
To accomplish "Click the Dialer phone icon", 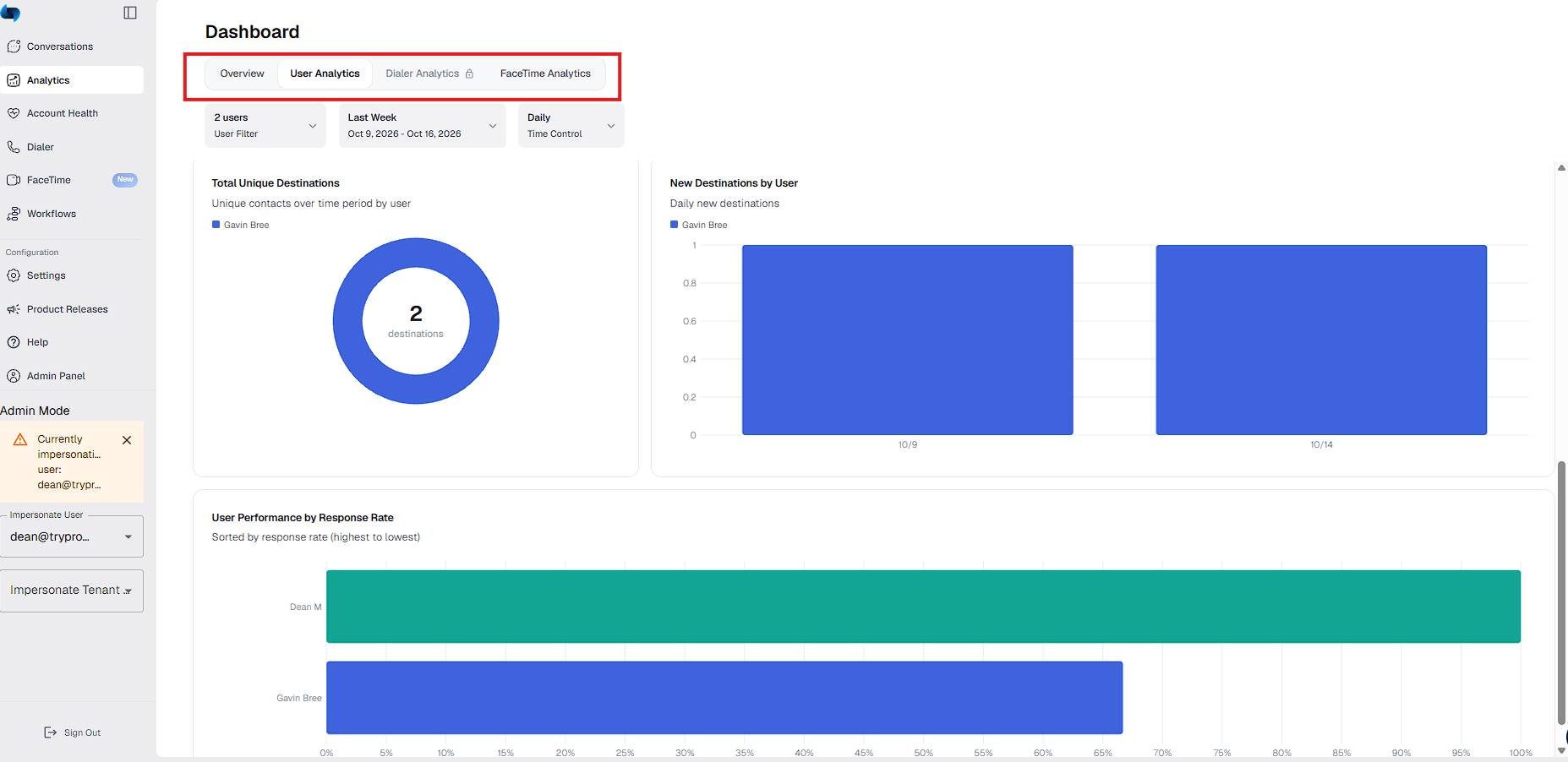I will pyautogui.click(x=14, y=147).
